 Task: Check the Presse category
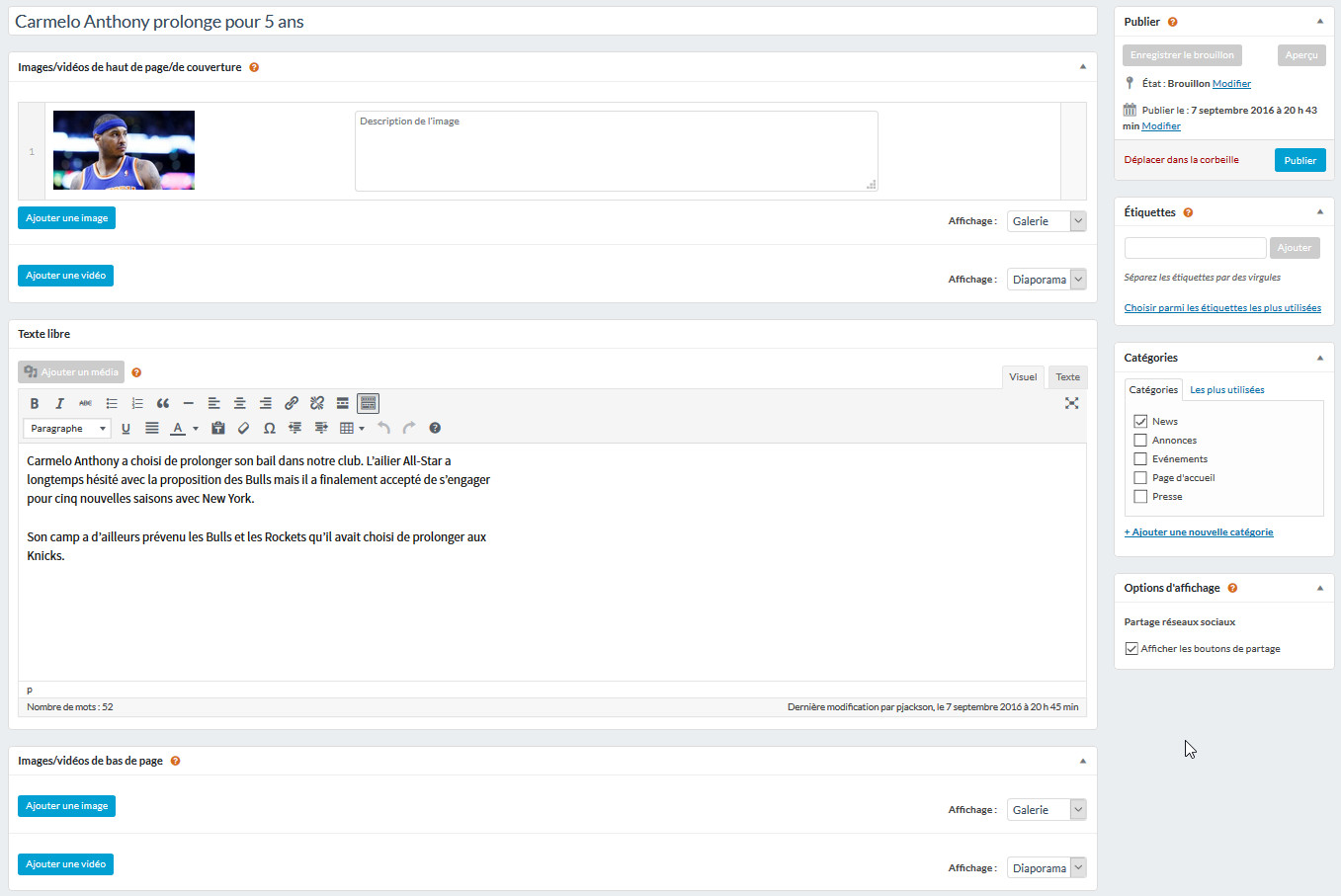coord(1140,496)
